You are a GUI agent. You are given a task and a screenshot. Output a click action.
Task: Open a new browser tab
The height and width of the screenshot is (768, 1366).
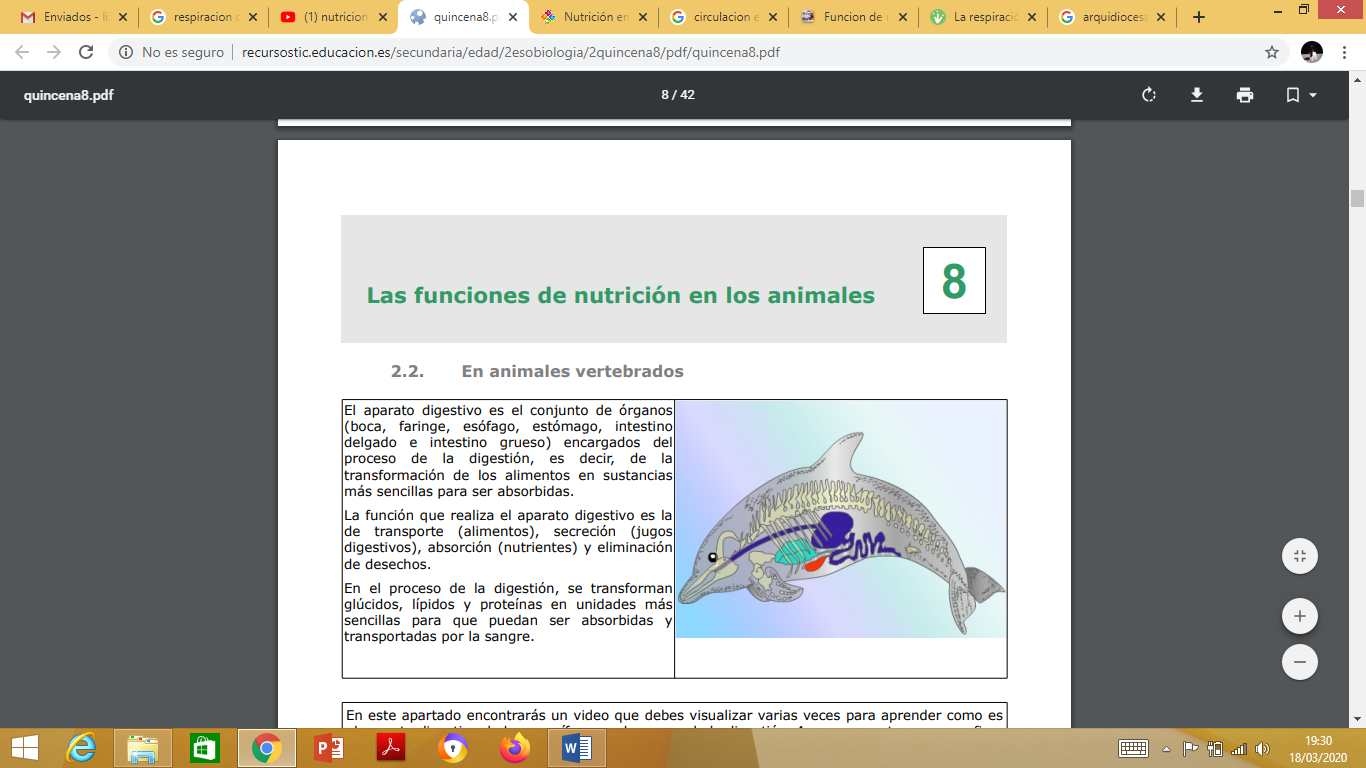[x=1199, y=17]
